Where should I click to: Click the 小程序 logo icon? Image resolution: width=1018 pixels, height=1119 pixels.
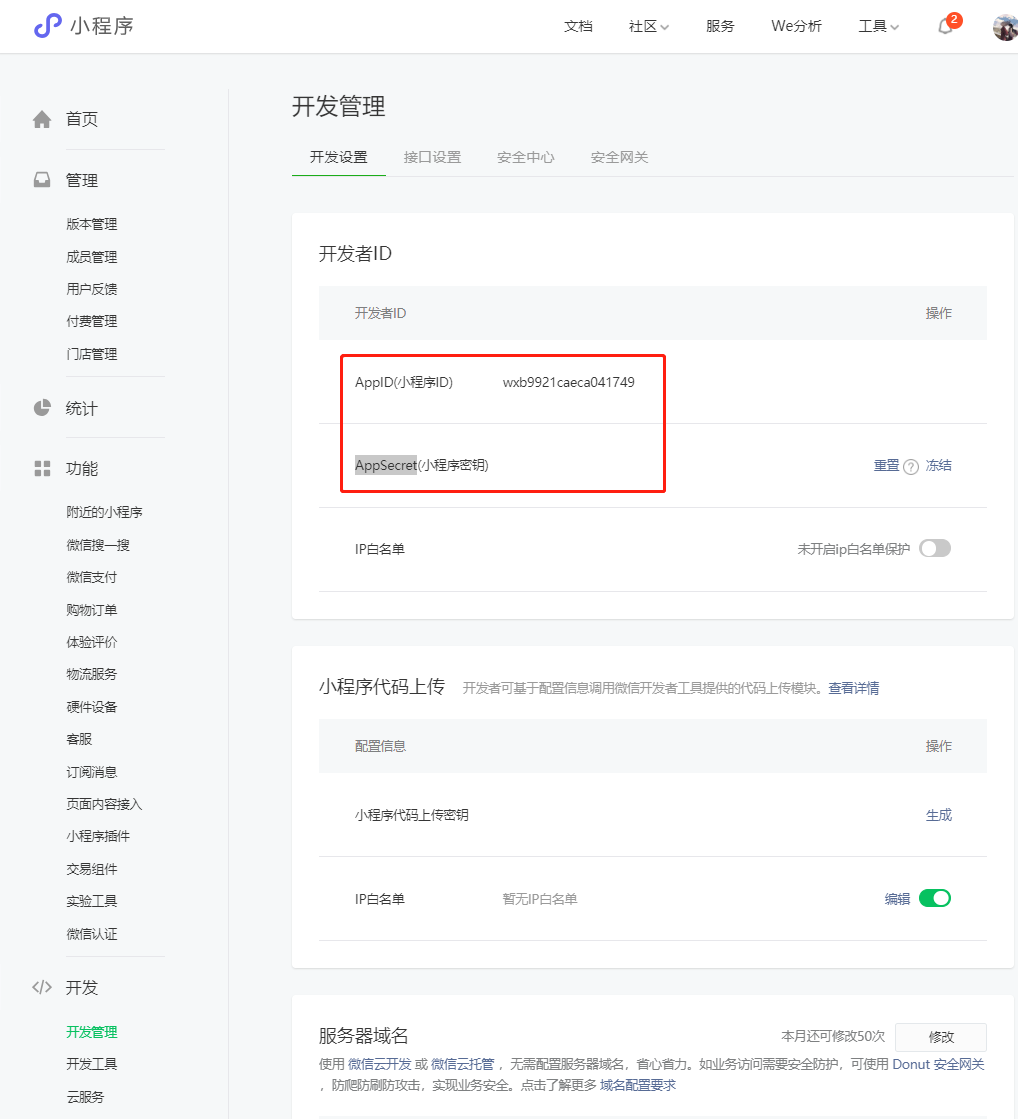click(48, 26)
